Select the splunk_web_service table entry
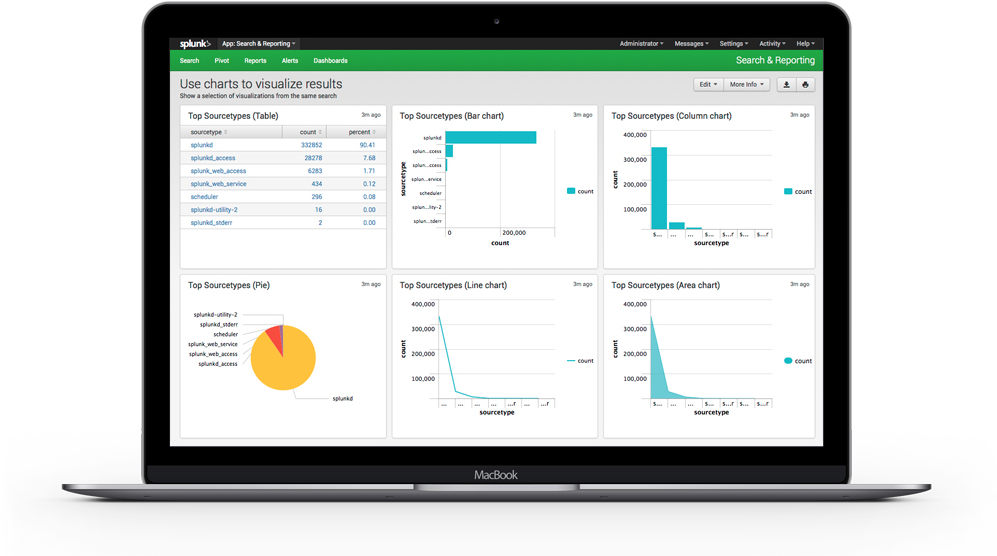 pyautogui.click(x=218, y=184)
